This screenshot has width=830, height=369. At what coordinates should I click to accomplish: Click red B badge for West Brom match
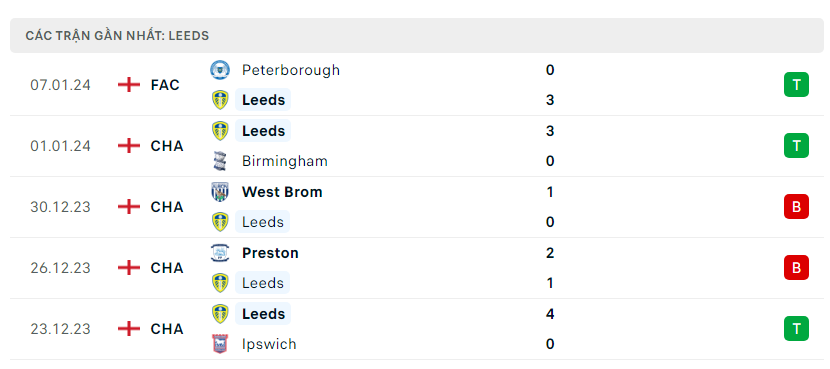796,207
